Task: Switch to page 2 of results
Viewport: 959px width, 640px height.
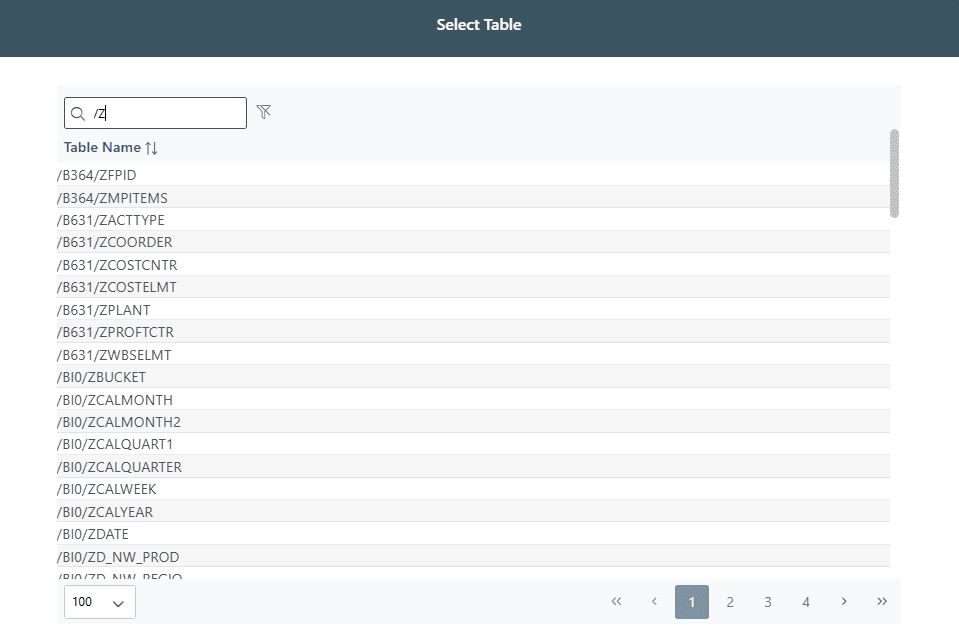Action: pos(729,601)
